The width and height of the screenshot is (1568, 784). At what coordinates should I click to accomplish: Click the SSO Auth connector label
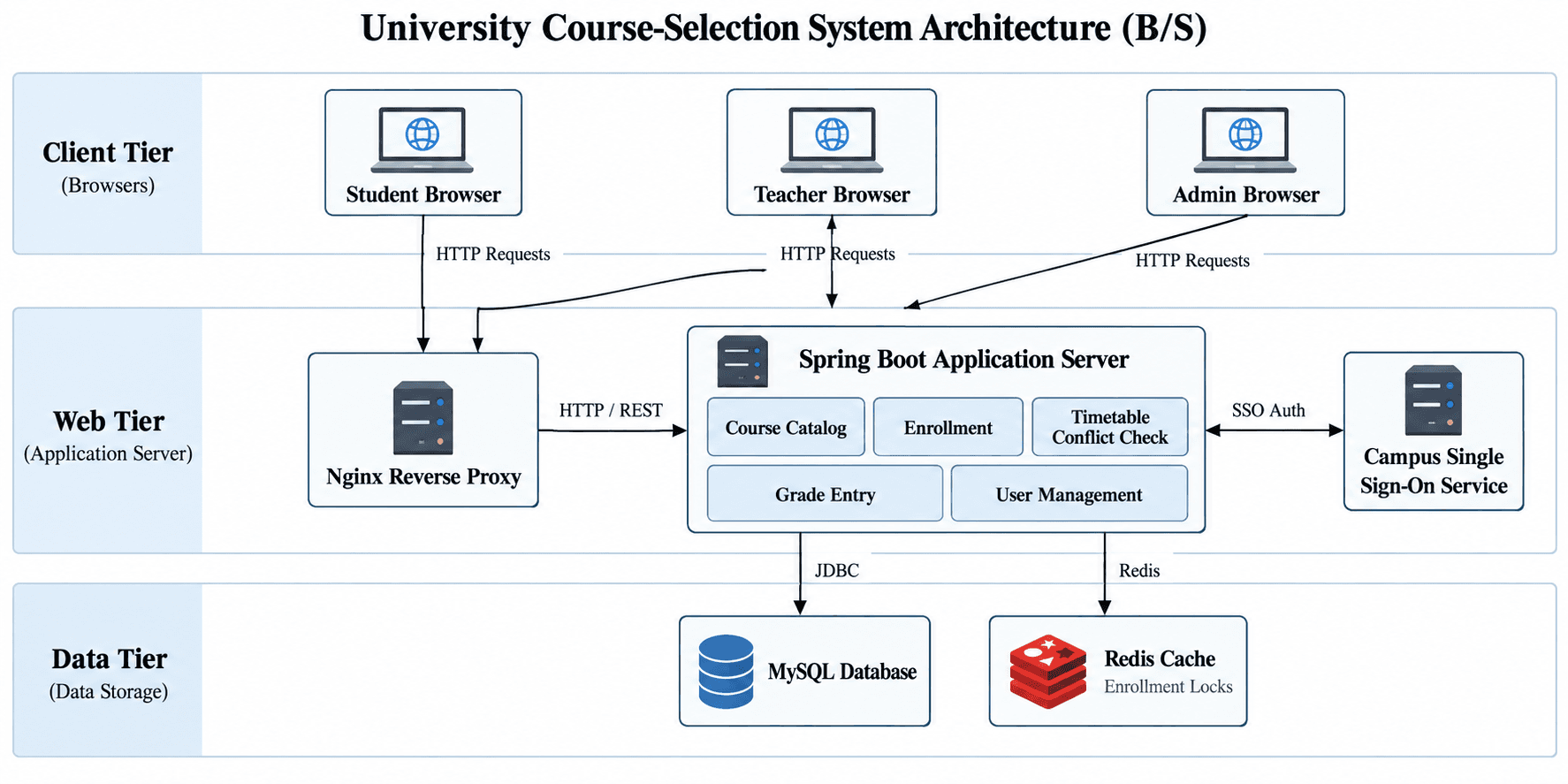[x=1268, y=410]
